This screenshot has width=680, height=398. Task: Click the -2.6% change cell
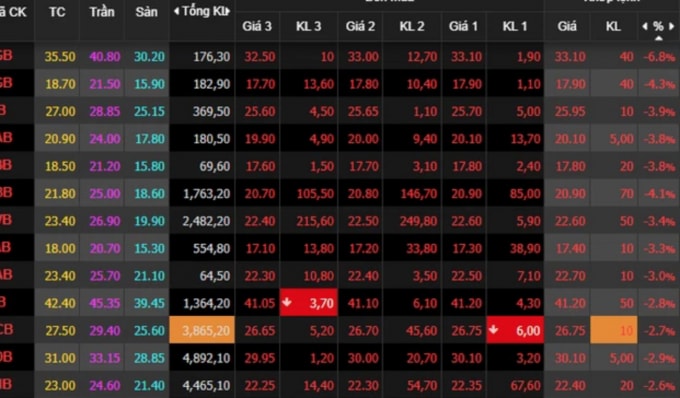[x=659, y=385]
